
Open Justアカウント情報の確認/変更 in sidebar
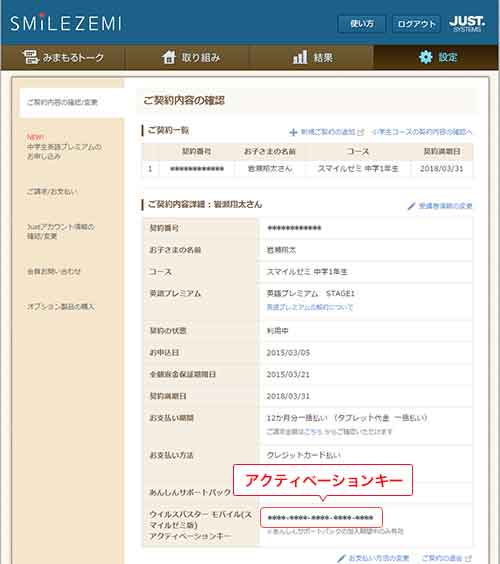[60, 231]
